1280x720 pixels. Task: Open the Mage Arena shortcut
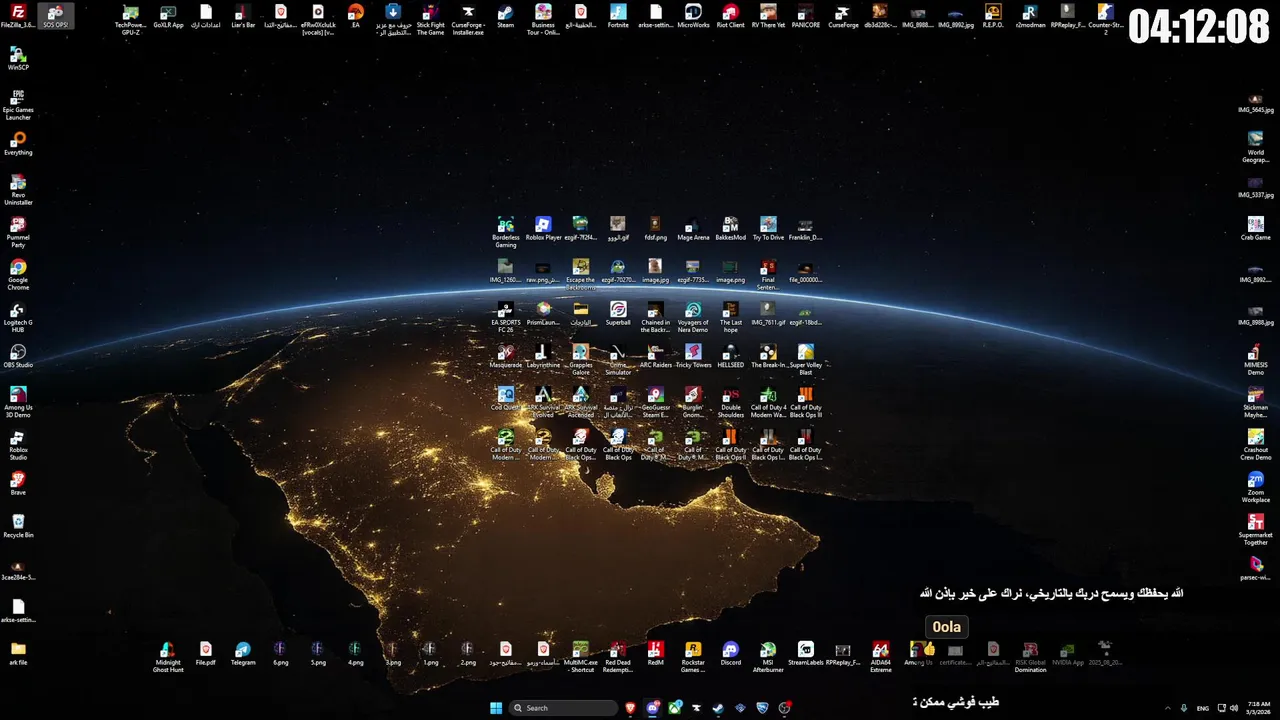click(693, 229)
